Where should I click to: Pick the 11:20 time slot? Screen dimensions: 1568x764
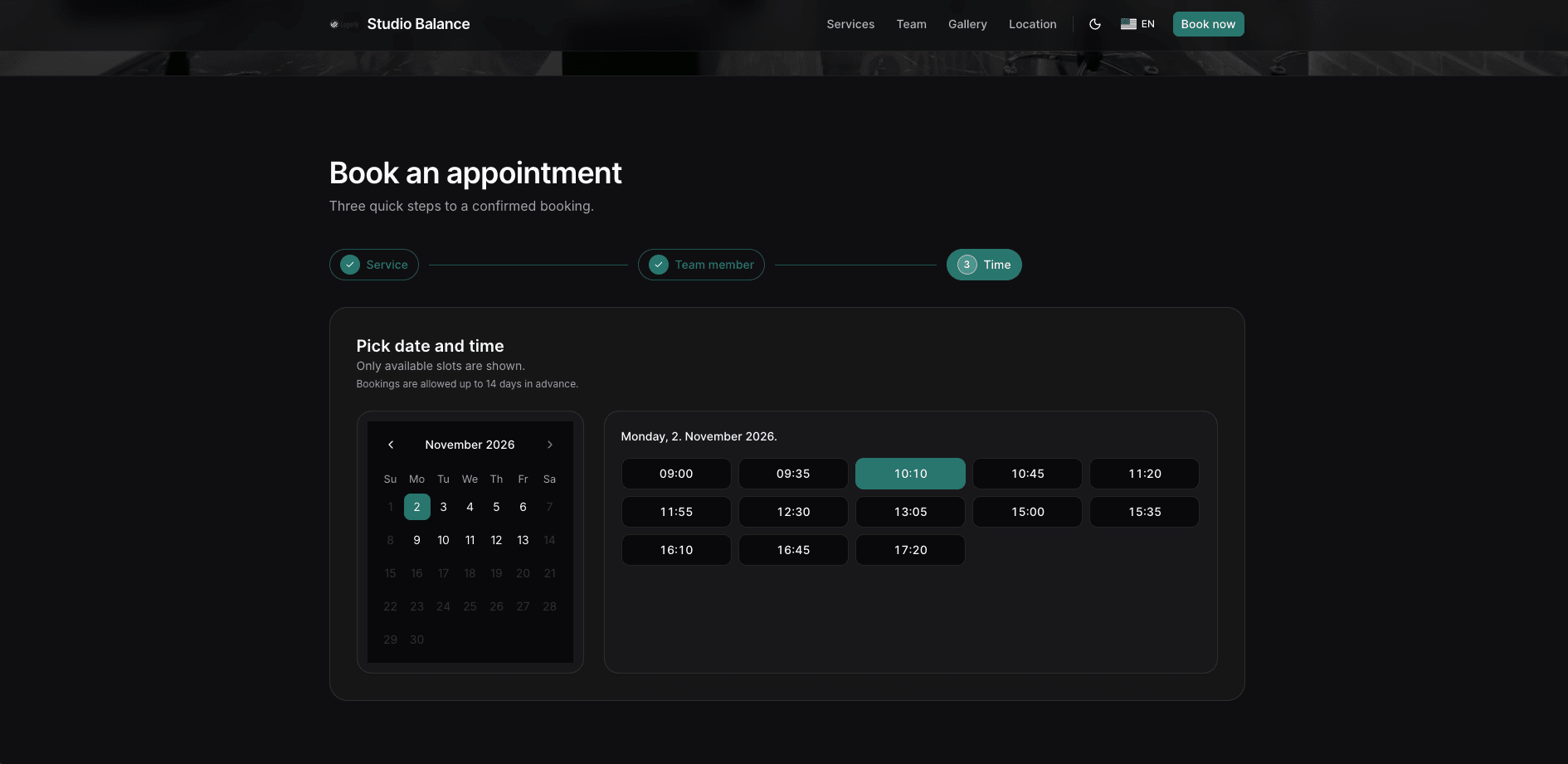click(x=1144, y=474)
